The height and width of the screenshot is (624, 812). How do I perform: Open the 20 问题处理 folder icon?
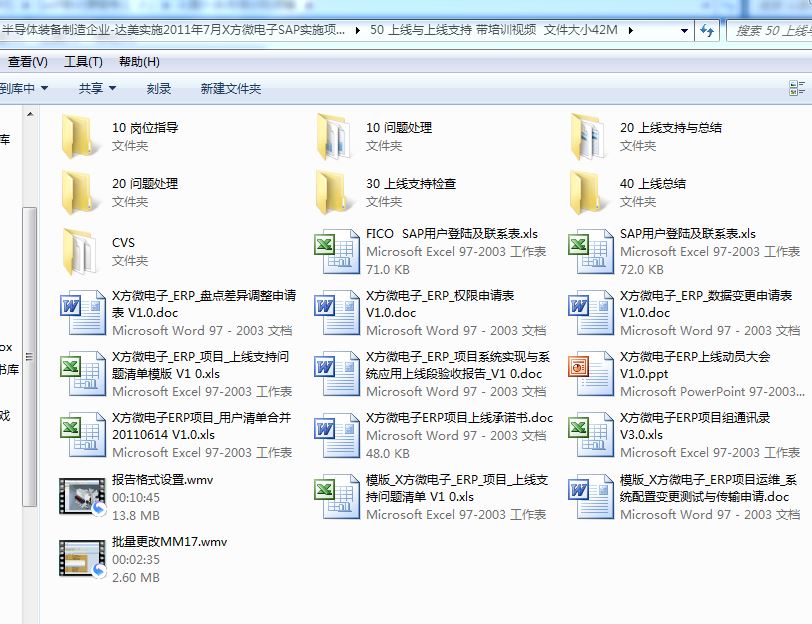point(81,193)
